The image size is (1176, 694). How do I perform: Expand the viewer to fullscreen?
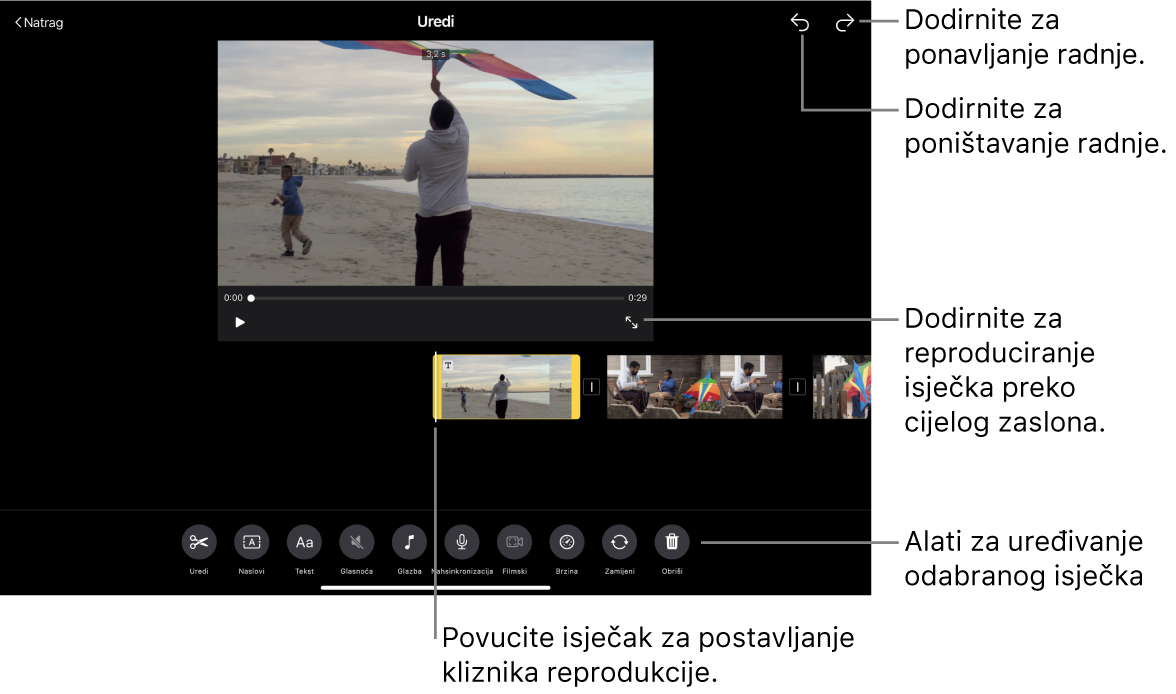(x=631, y=322)
